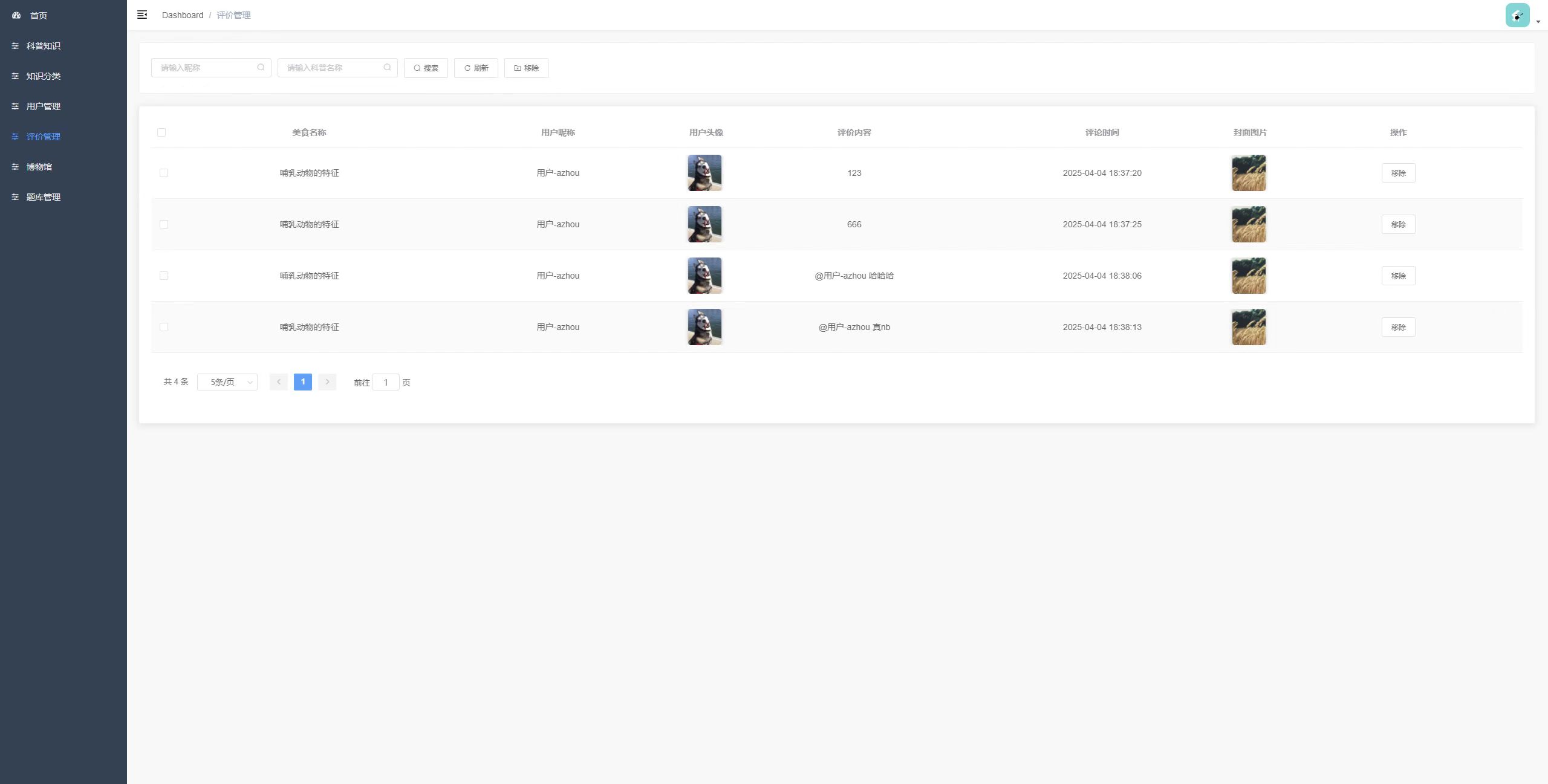The width and height of the screenshot is (1548, 784).
Task: Click the user avatar icon top right
Action: (x=1517, y=15)
